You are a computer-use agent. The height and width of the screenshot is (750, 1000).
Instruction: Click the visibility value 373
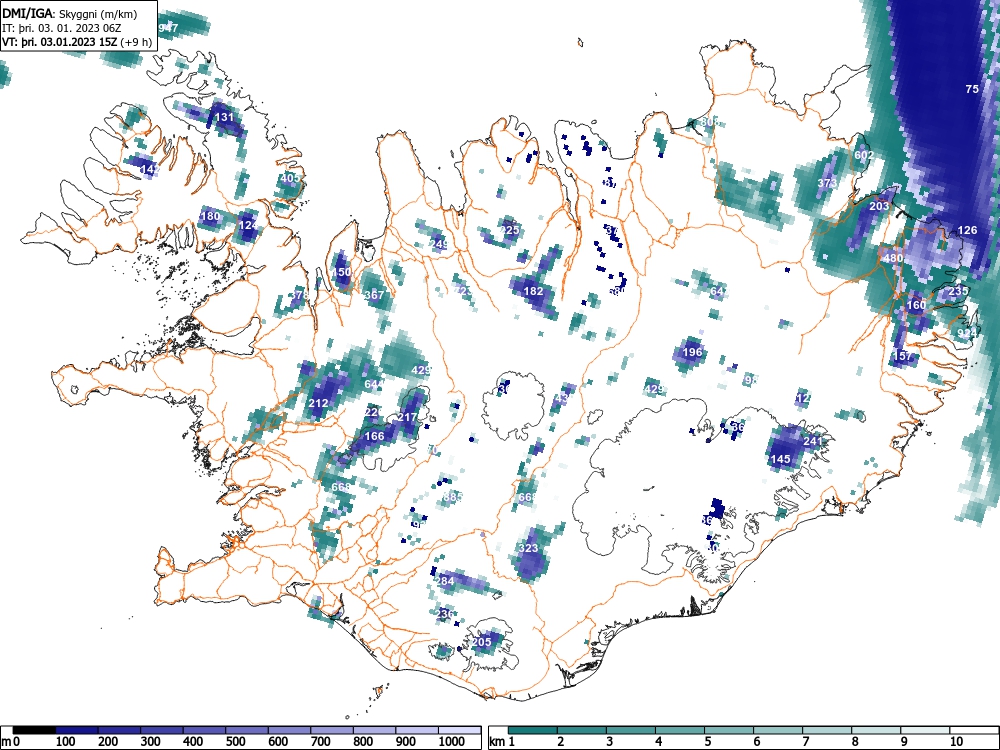tap(827, 183)
